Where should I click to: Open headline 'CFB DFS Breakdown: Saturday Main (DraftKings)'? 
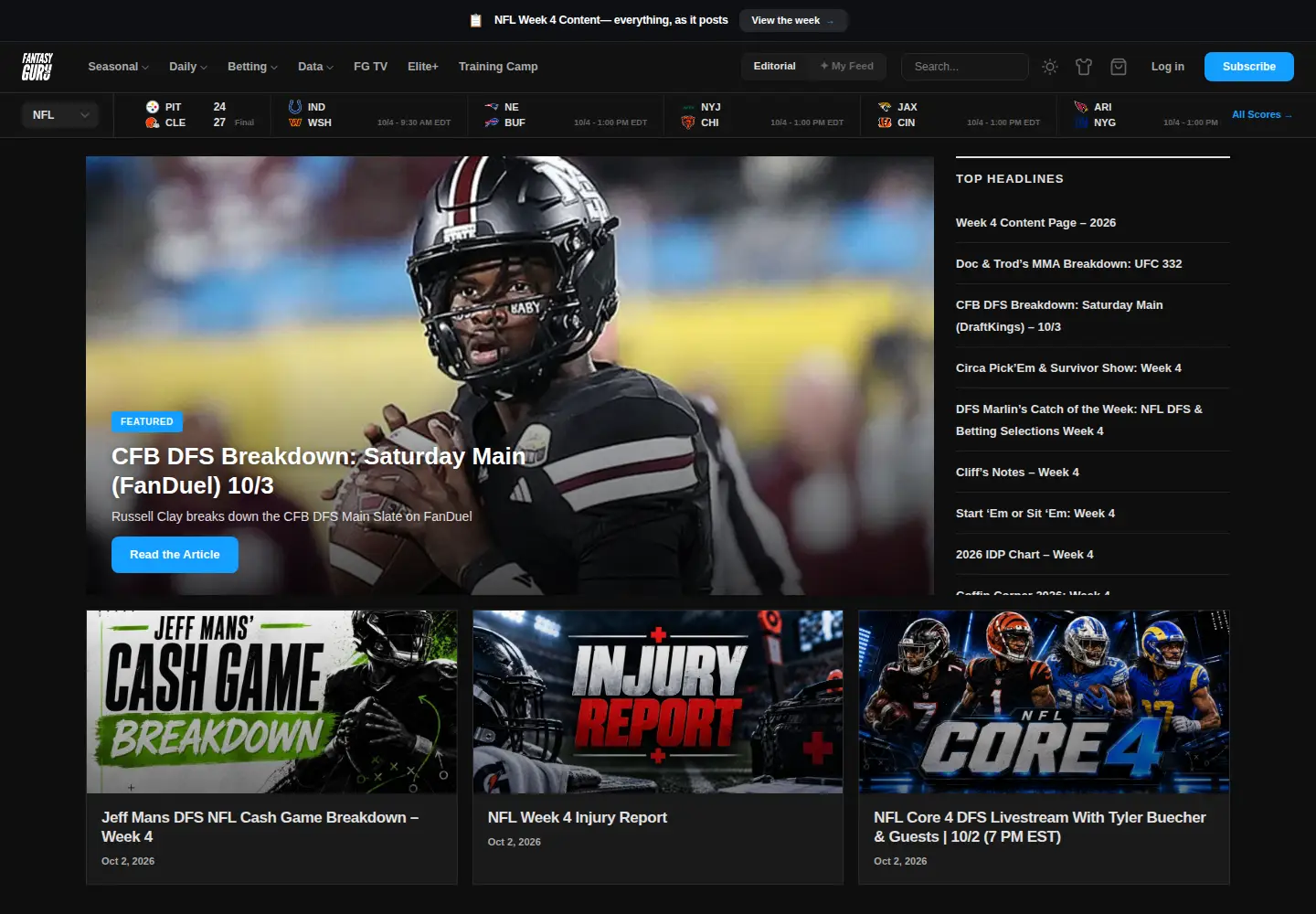pos(1059,316)
